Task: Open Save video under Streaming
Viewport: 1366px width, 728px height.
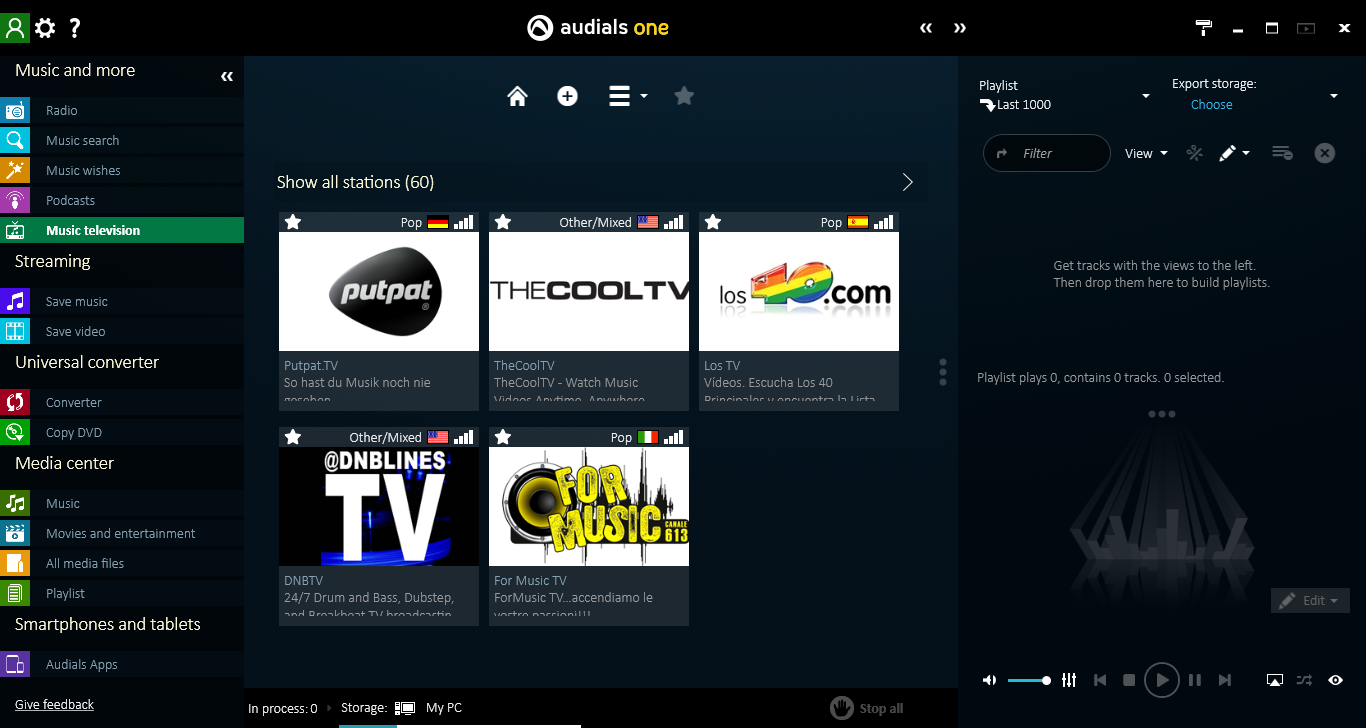Action: click(x=122, y=331)
